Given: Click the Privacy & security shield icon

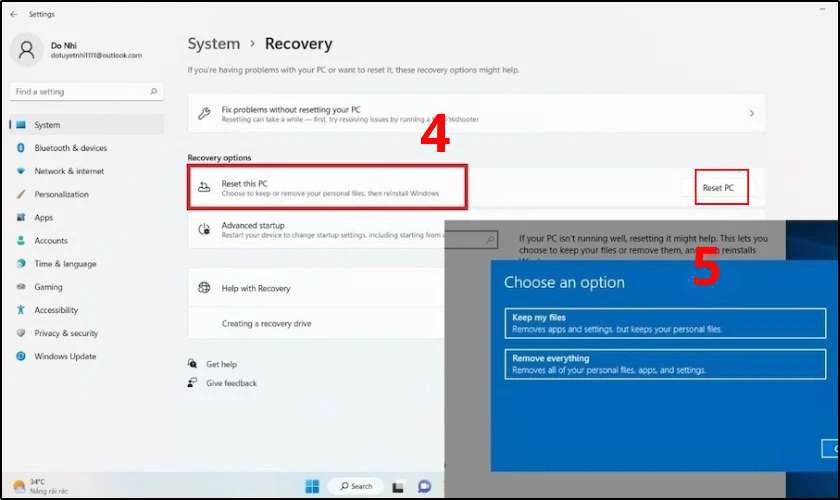Looking at the screenshot, I should 21,333.
